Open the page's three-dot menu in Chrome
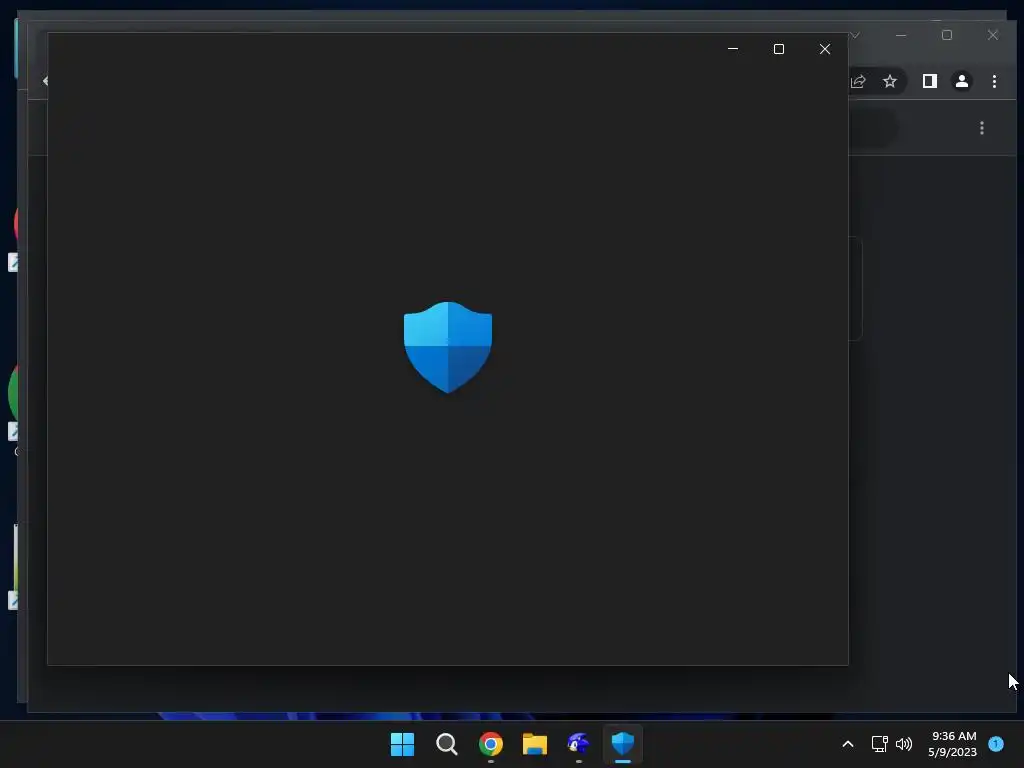1024x768 pixels. tap(982, 128)
